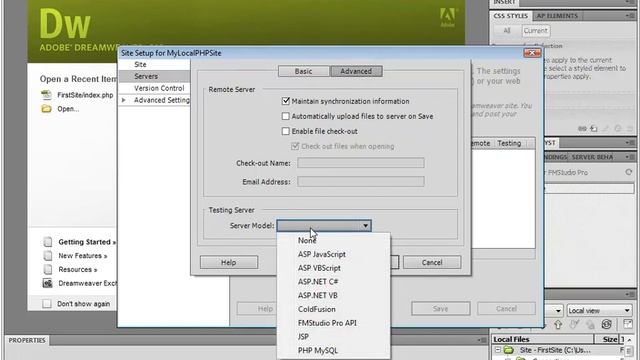Click the Adobe logo icon
640x360 pixels.
tap(447, 17)
